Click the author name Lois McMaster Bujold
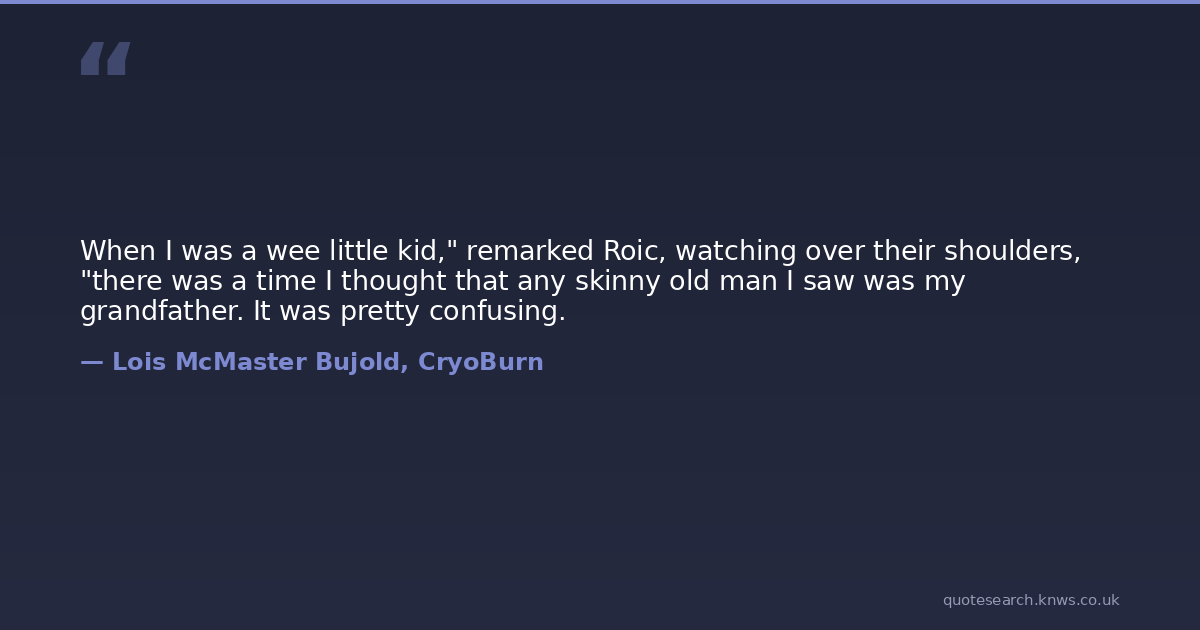The image size is (1200, 630). [259, 363]
